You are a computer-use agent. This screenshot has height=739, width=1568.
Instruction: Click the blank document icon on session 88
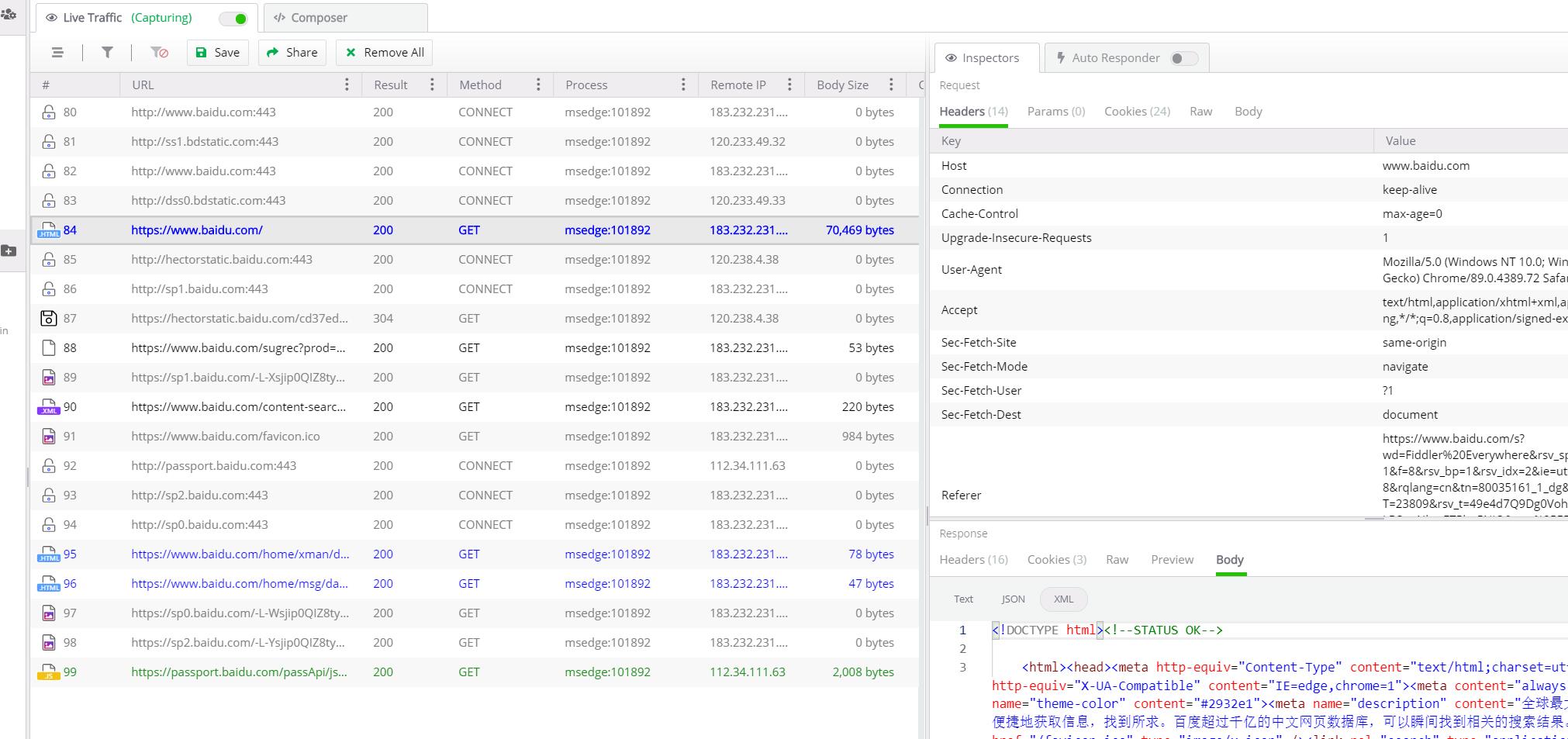(x=49, y=348)
